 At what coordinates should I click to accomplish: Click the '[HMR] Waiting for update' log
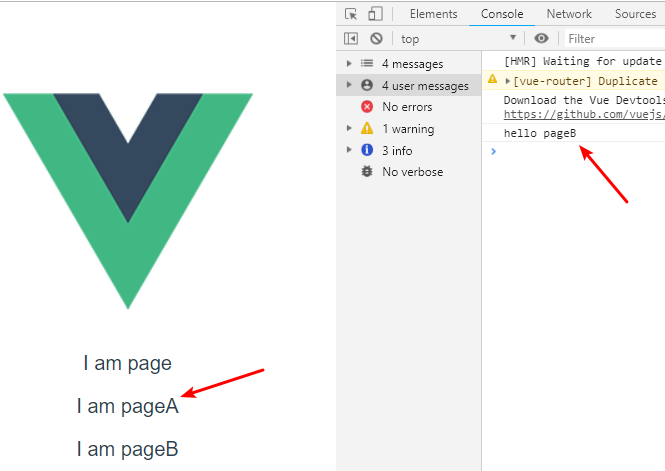click(x=583, y=61)
